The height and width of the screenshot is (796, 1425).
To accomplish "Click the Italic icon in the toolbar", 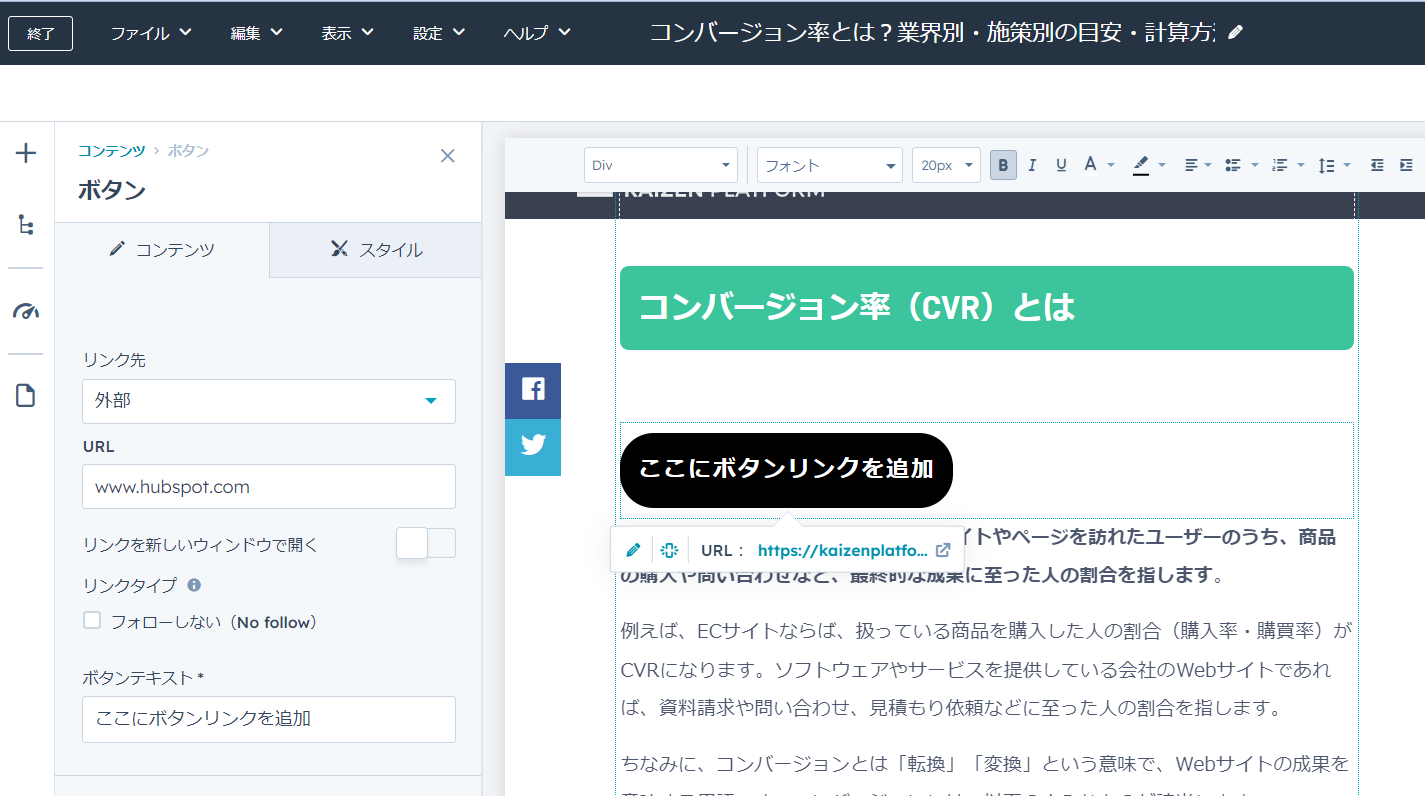I will [x=1031, y=164].
